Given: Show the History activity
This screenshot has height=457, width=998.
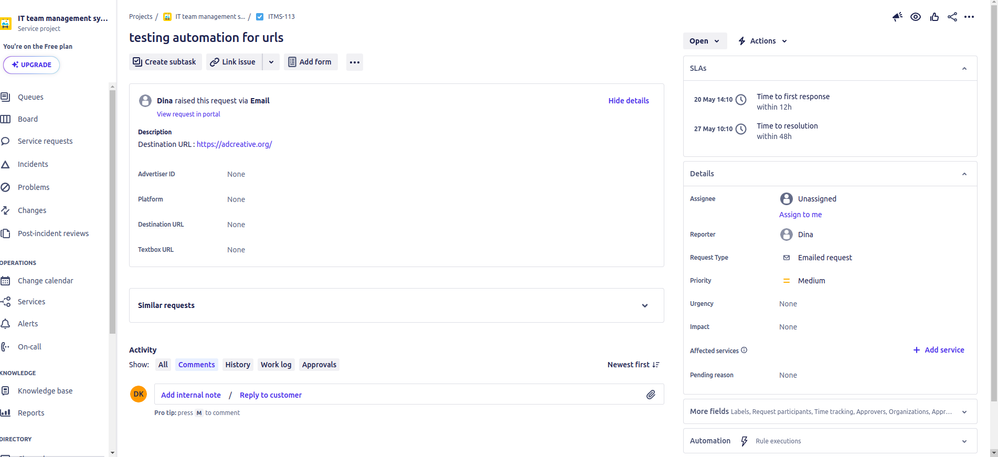Looking at the screenshot, I should pos(237,365).
